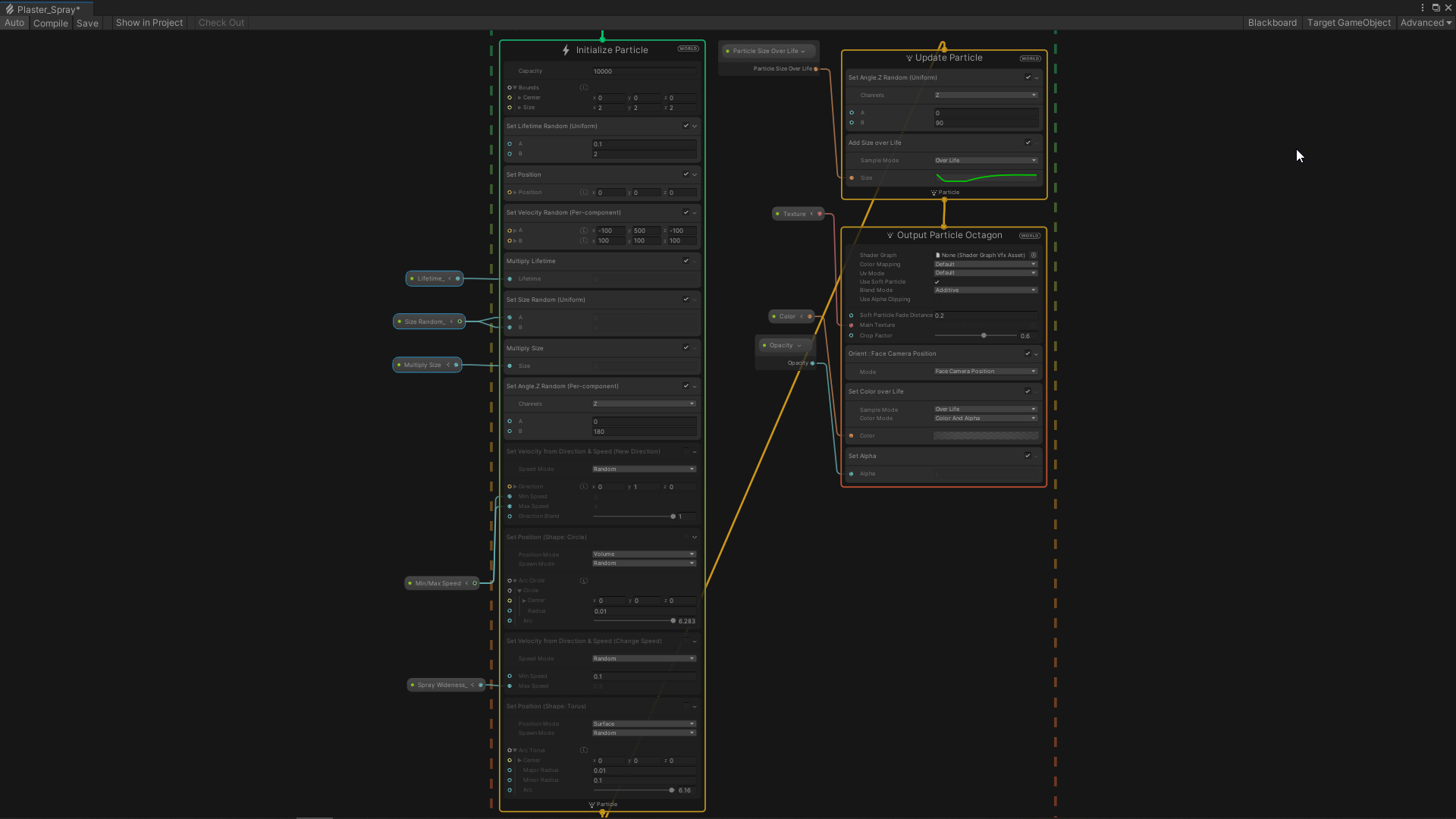
Task: Click the Capacity input field showing 10000
Action: point(643,71)
